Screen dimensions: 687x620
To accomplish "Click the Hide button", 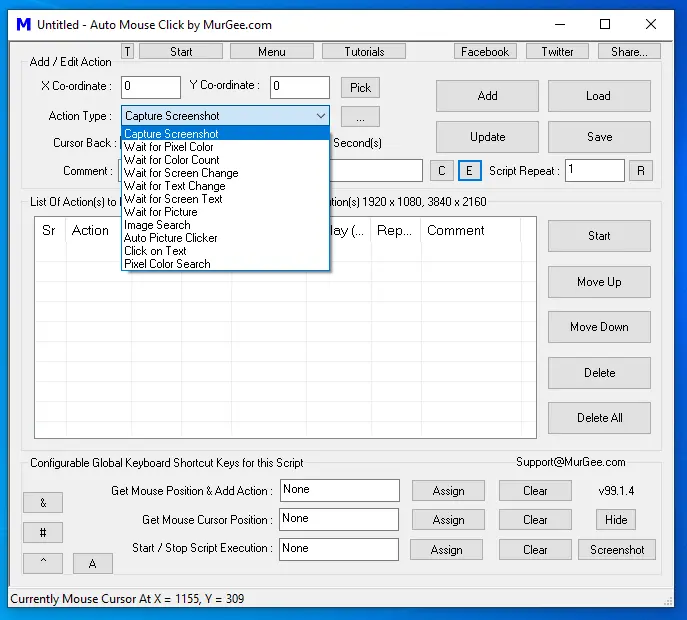I will [x=616, y=520].
